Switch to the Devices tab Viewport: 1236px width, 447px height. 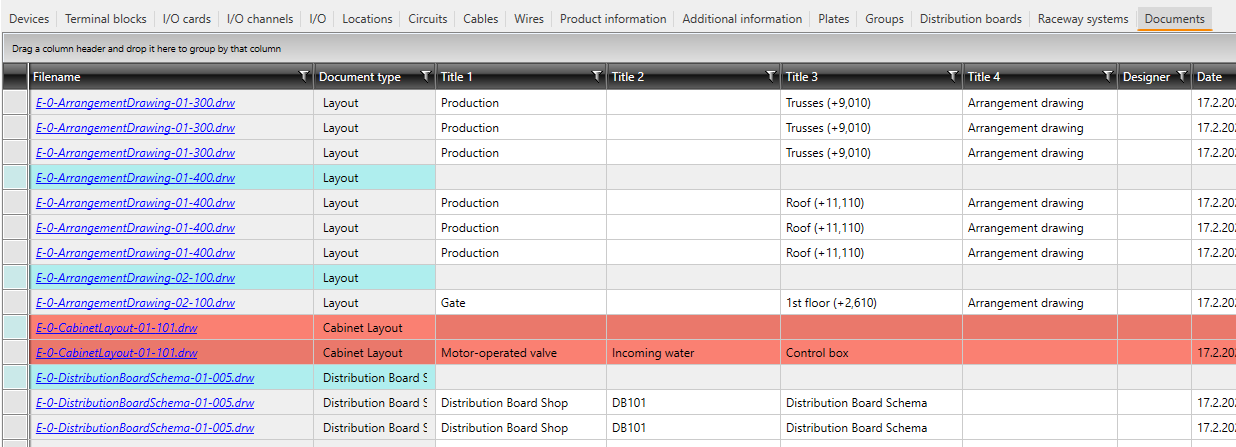(28, 19)
